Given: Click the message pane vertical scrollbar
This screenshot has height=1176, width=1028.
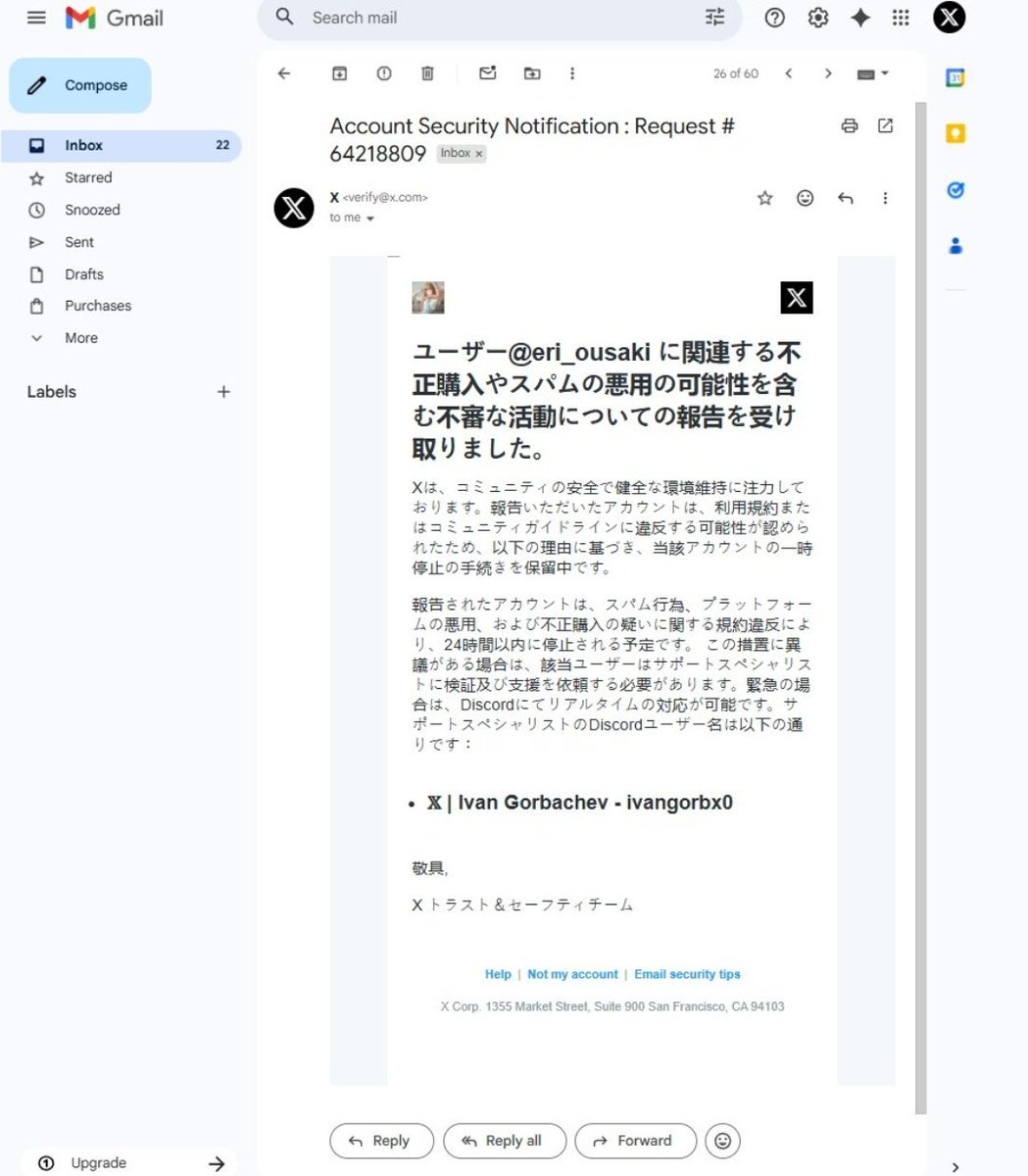Looking at the screenshot, I should pos(920,608).
